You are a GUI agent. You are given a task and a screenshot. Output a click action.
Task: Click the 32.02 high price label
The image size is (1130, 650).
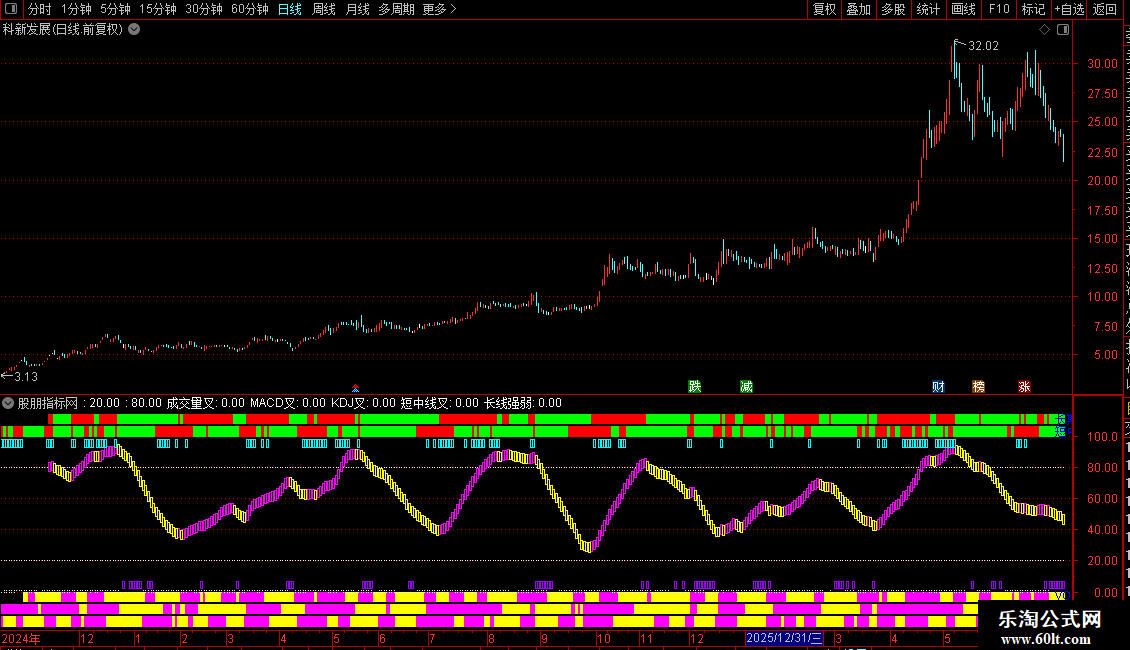pos(983,45)
